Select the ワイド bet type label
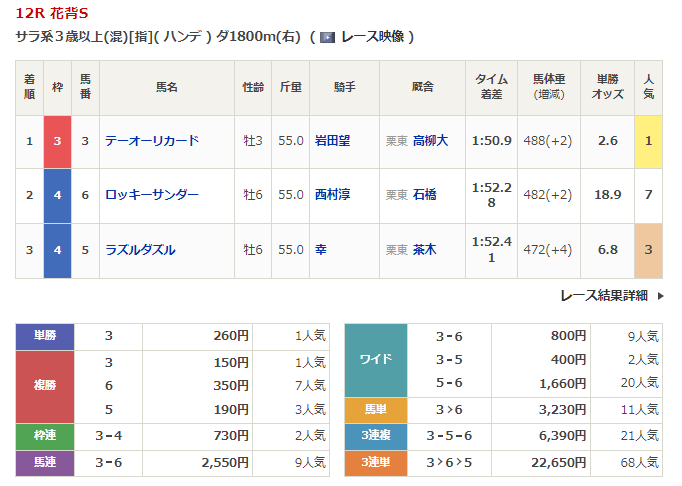682x486 pixels. pyautogui.click(x=375, y=360)
